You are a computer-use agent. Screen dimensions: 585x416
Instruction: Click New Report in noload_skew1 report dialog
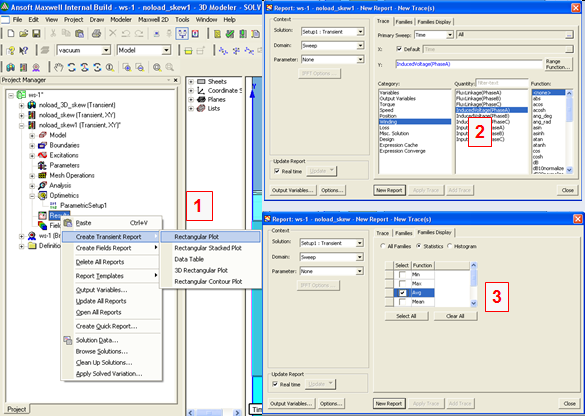tap(389, 190)
